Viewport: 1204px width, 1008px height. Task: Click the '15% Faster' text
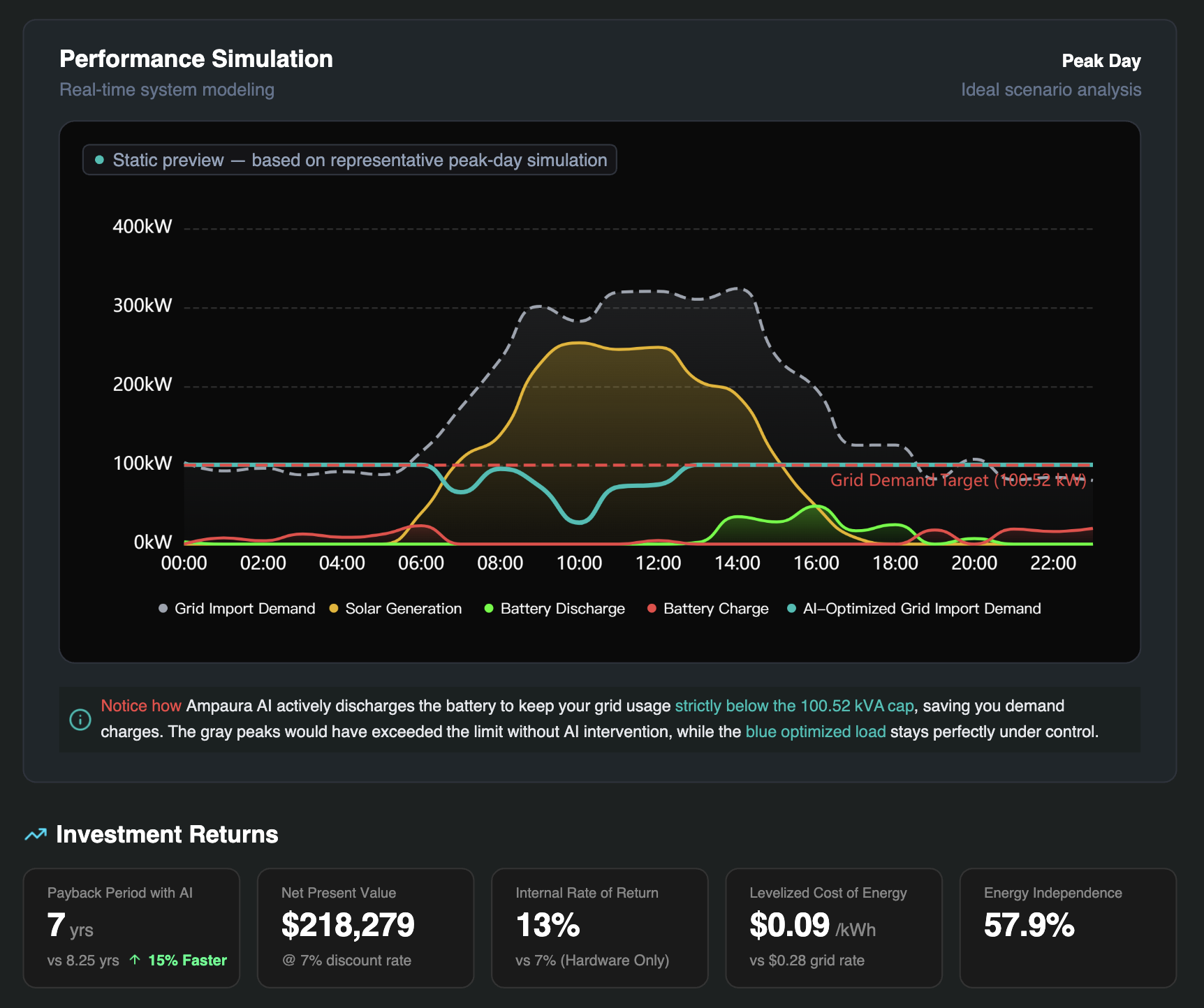[x=187, y=961]
